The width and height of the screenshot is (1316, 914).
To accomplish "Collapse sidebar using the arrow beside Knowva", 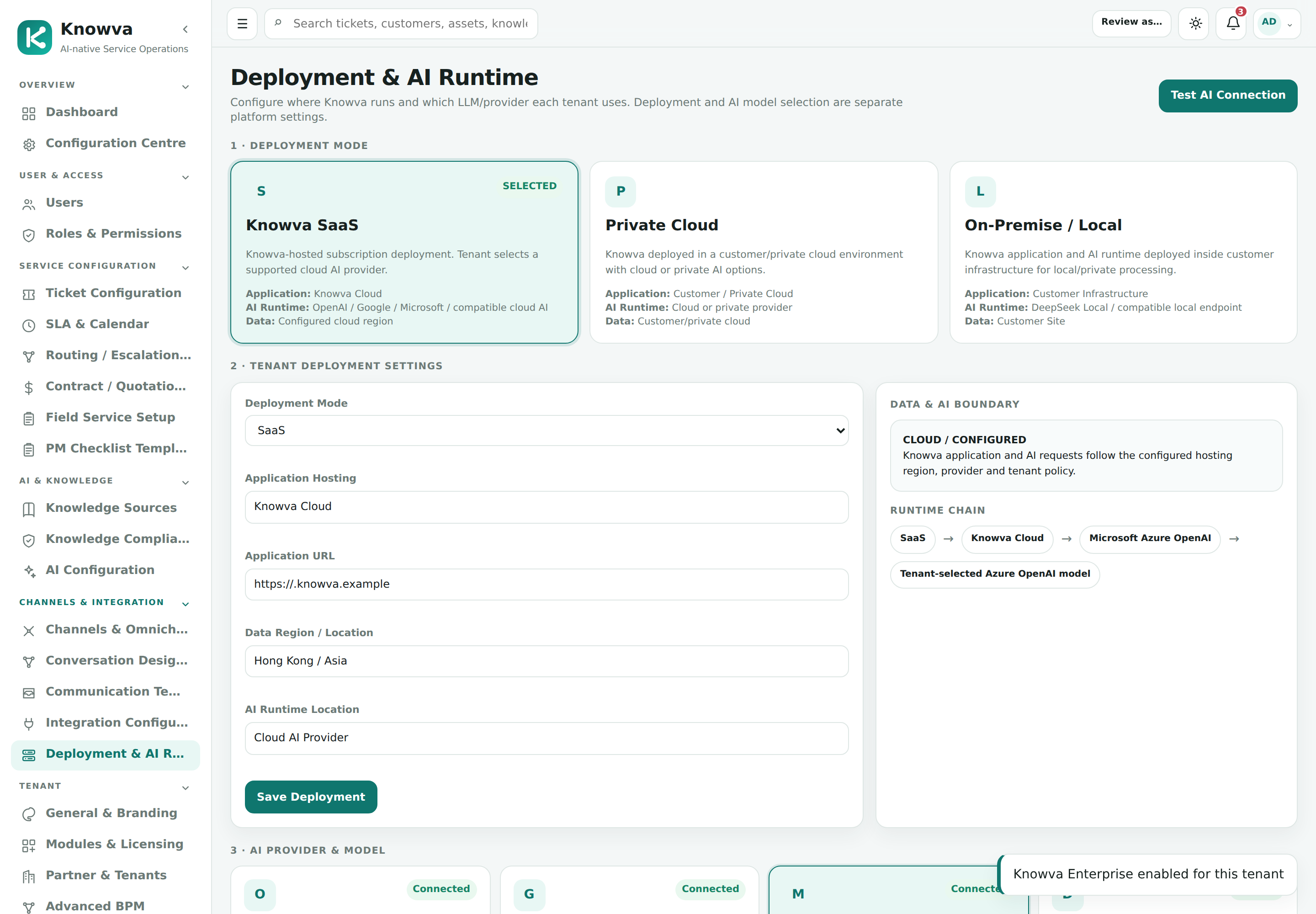I will (185, 29).
